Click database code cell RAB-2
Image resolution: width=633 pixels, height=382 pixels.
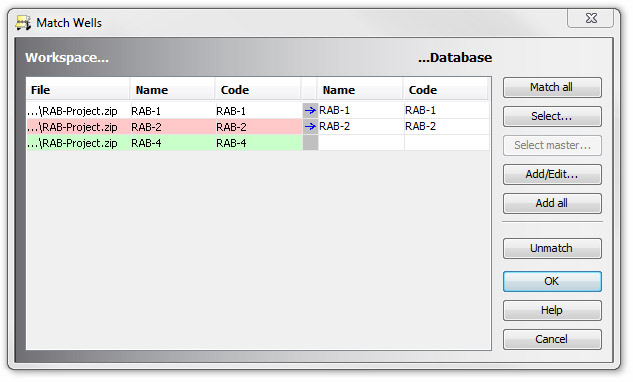[447, 126]
